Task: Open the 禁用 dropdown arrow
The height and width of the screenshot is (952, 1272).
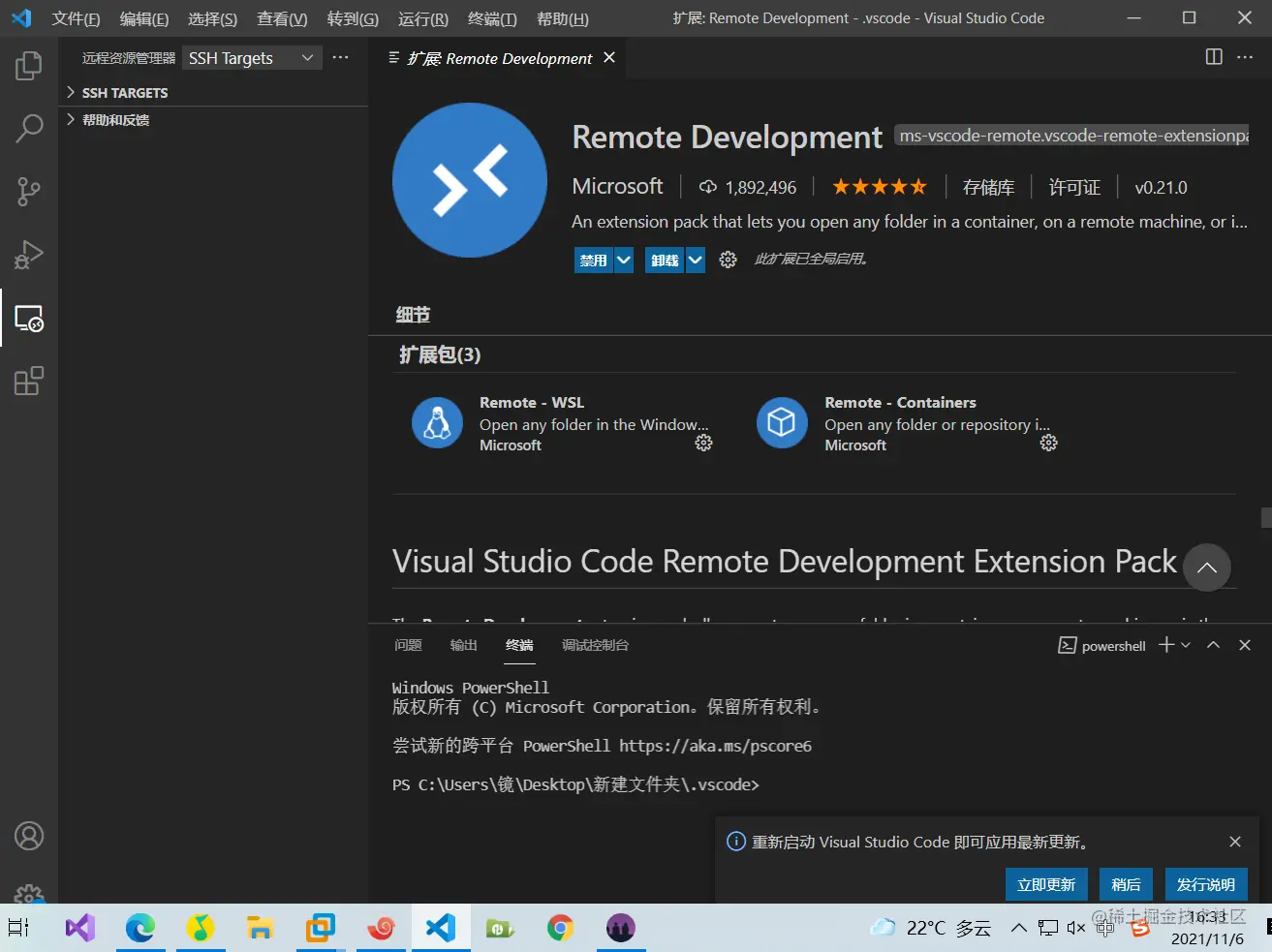Action: tap(624, 260)
